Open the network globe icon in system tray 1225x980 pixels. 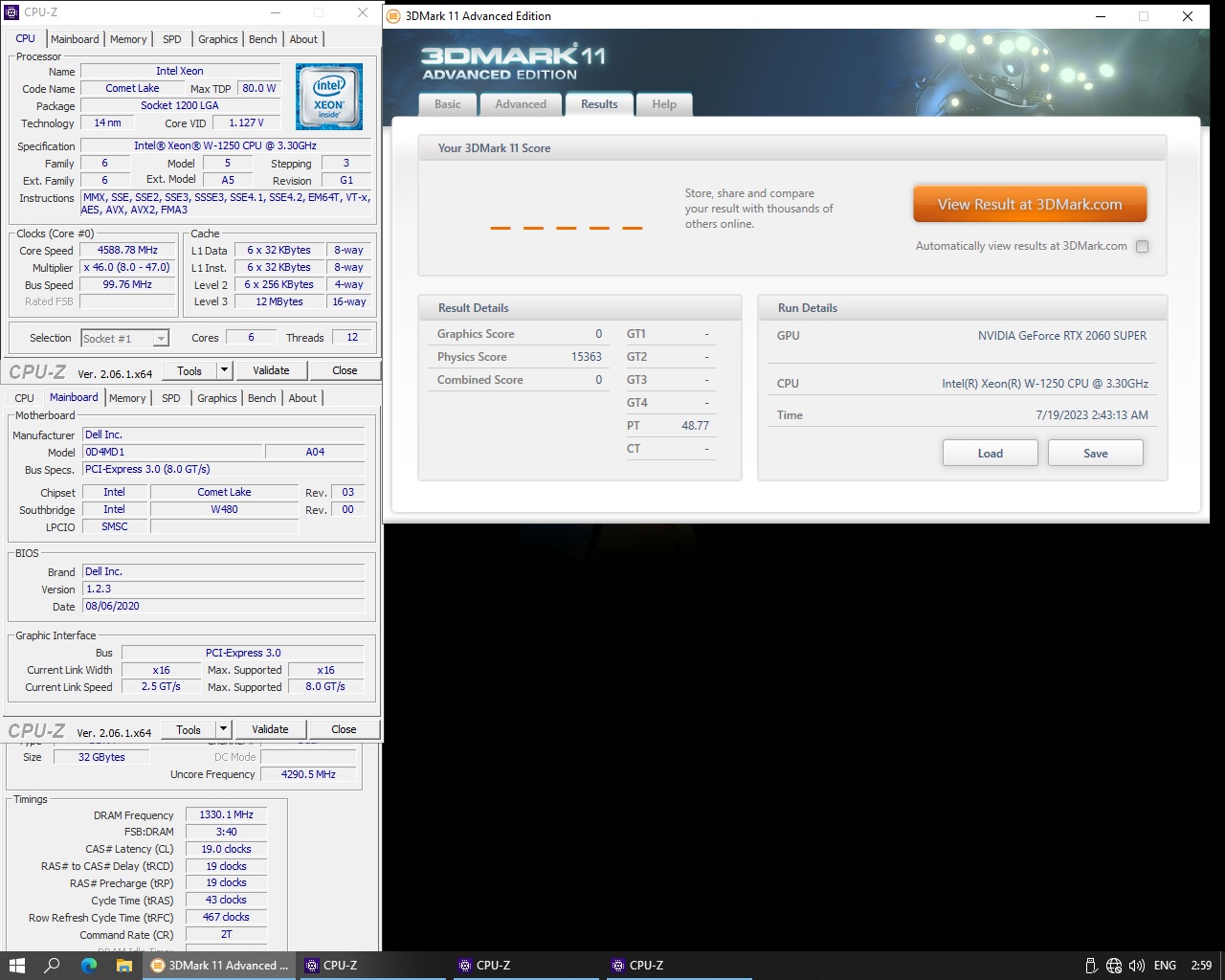(x=1113, y=966)
